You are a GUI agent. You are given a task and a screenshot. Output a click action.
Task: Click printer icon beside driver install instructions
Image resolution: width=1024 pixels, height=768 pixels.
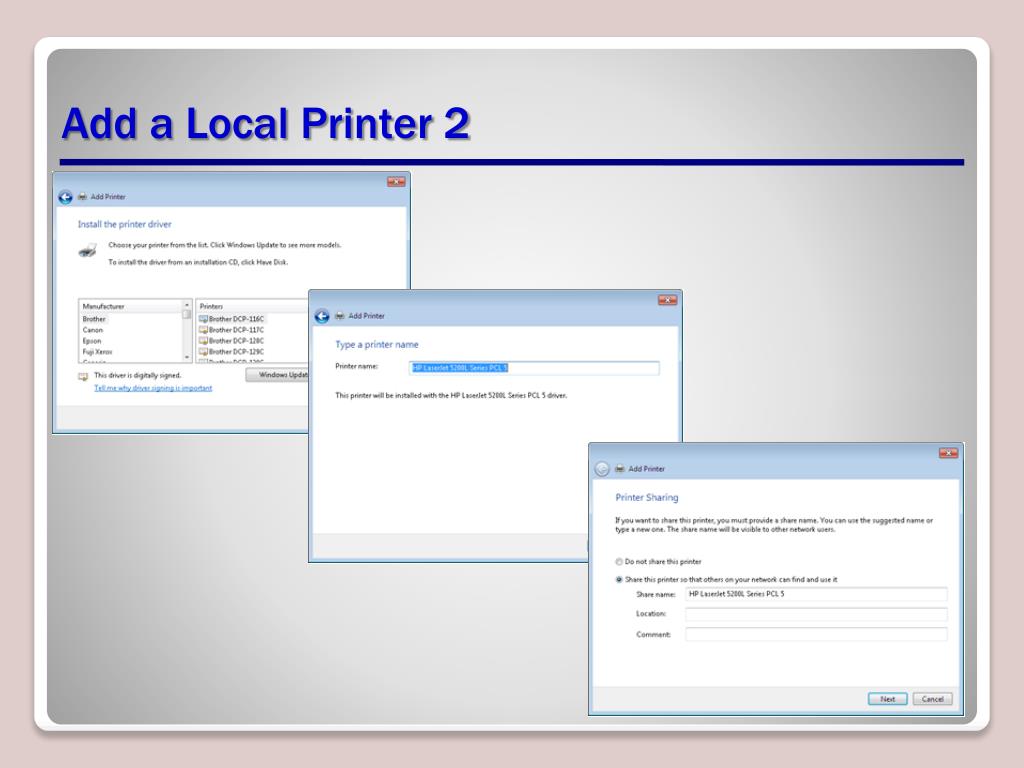tap(88, 251)
